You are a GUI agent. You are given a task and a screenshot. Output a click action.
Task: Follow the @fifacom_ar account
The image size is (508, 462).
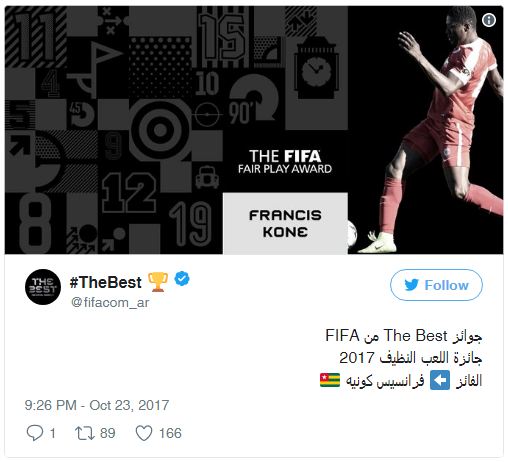click(x=436, y=285)
